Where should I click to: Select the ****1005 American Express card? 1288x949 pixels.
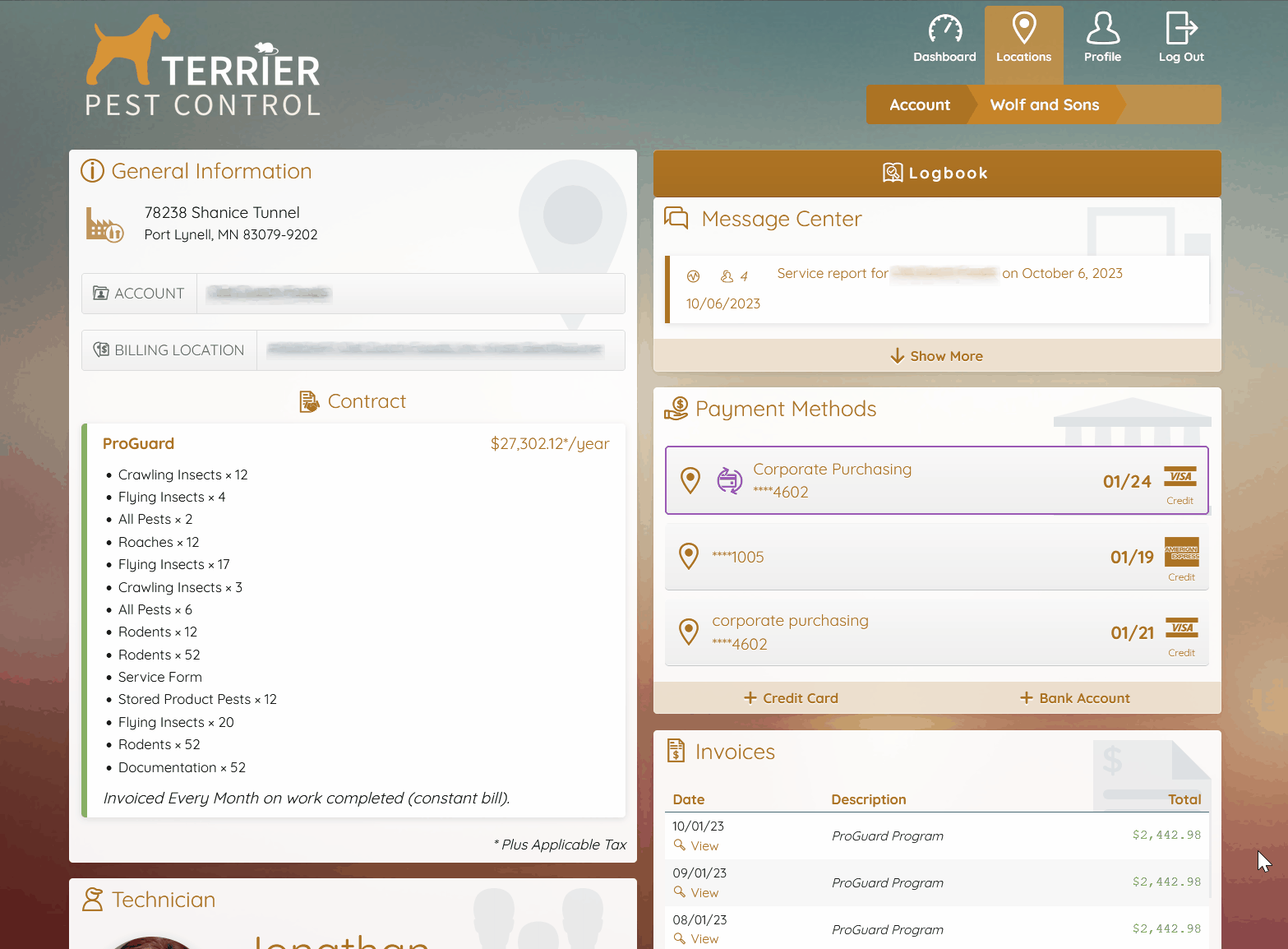937,557
